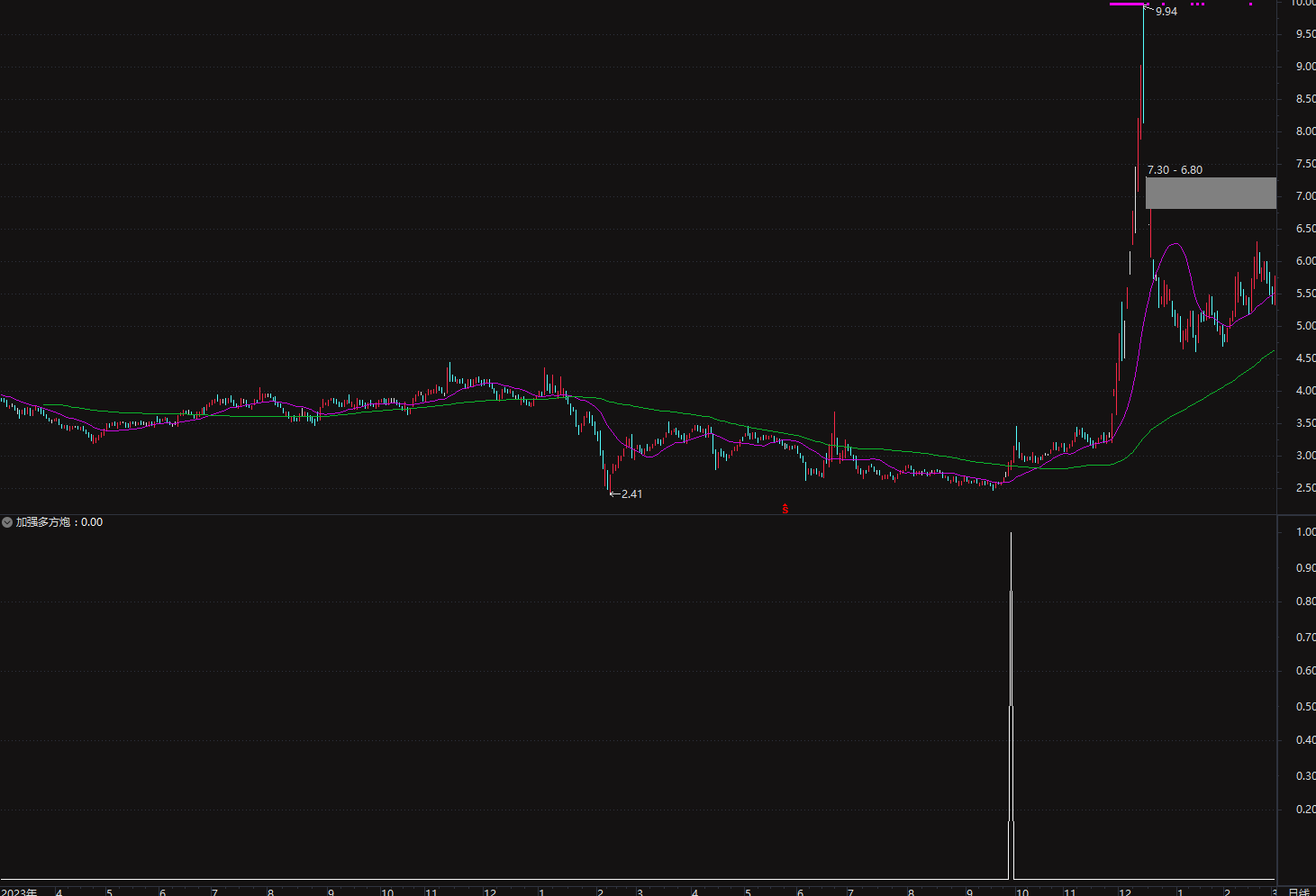Click the 1.00 indicator axis label
Screen dimensions: 1316x896
coord(1305,532)
